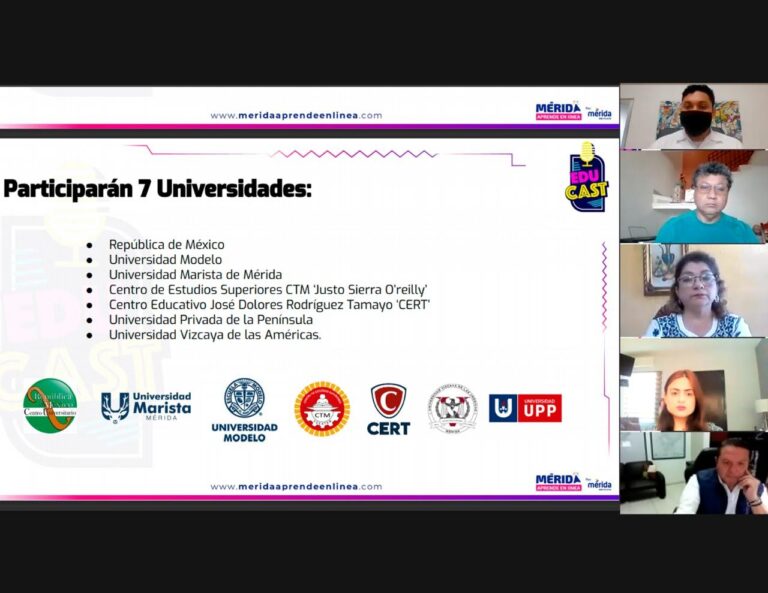This screenshot has height=593, width=768.
Task: Click the Universidad Vizcaya round seal logo
Action: click(x=453, y=408)
